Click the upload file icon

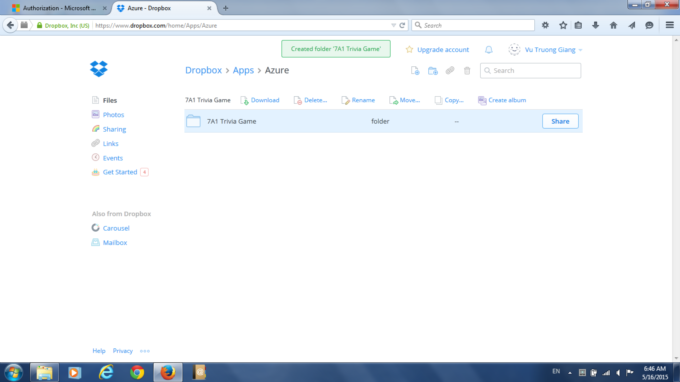click(x=415, y=71)
